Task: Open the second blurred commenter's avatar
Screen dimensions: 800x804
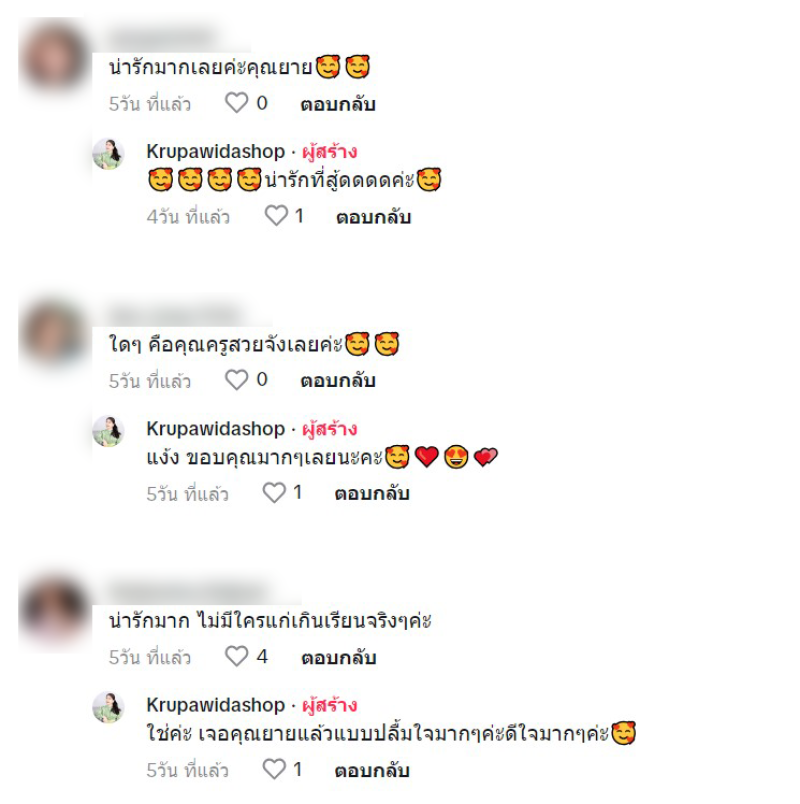Action: [54, 334]
